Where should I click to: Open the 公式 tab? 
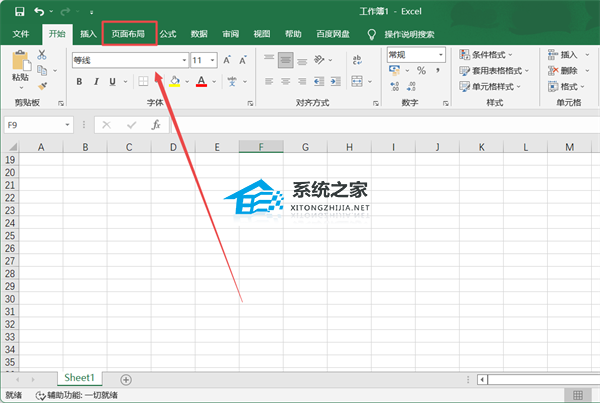168,34
